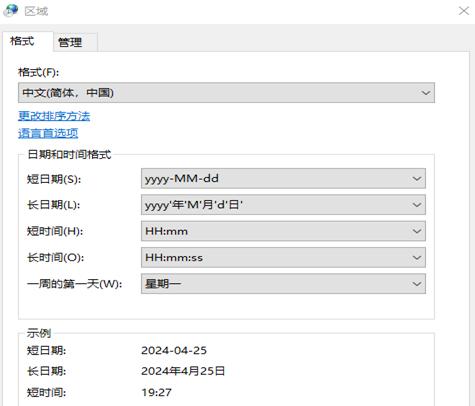Screen dimensions: 475x406
Task: Click the sample short time 19:27
Action: click(156, 392)
